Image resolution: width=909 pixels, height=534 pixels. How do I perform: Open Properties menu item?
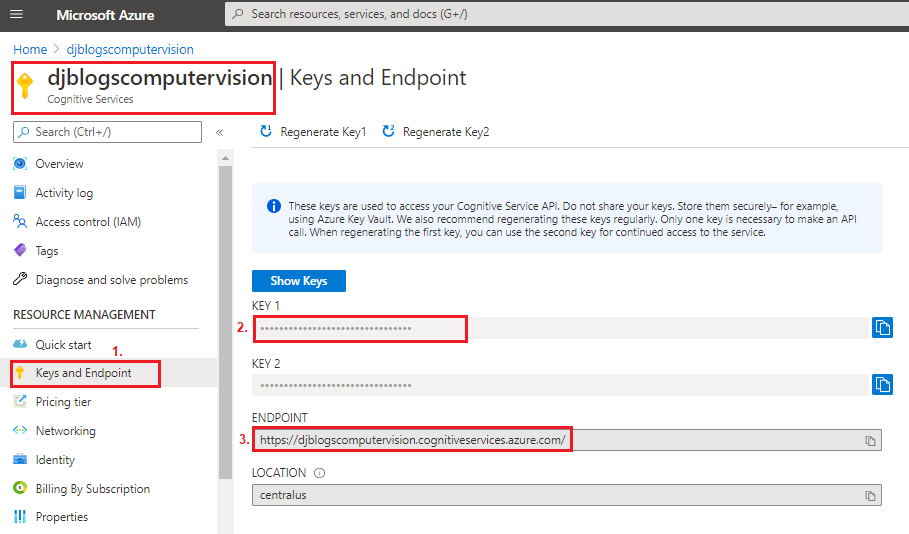pos(61,517)
